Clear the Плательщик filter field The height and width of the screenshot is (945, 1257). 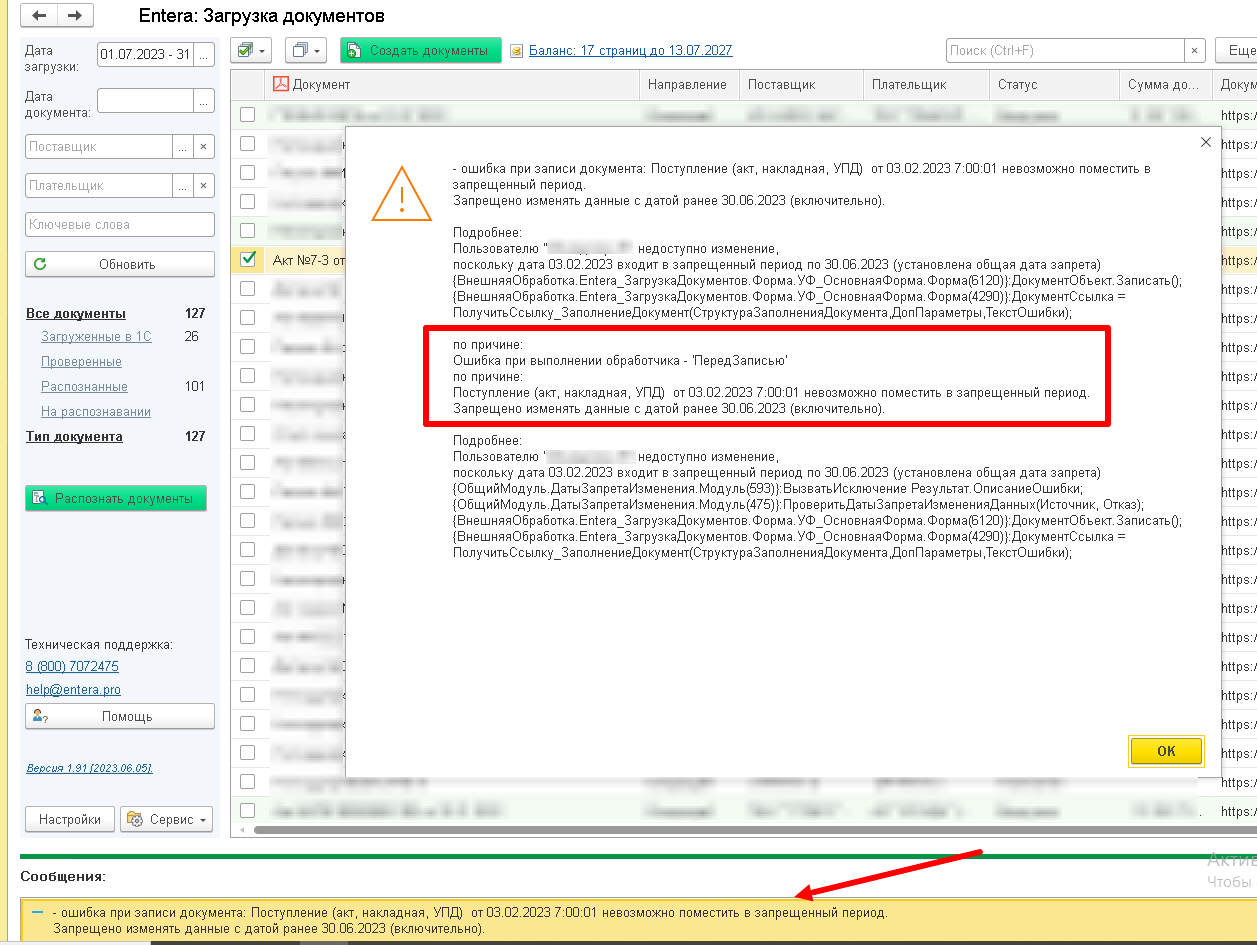pyautogui.click(x=204, y=186)
